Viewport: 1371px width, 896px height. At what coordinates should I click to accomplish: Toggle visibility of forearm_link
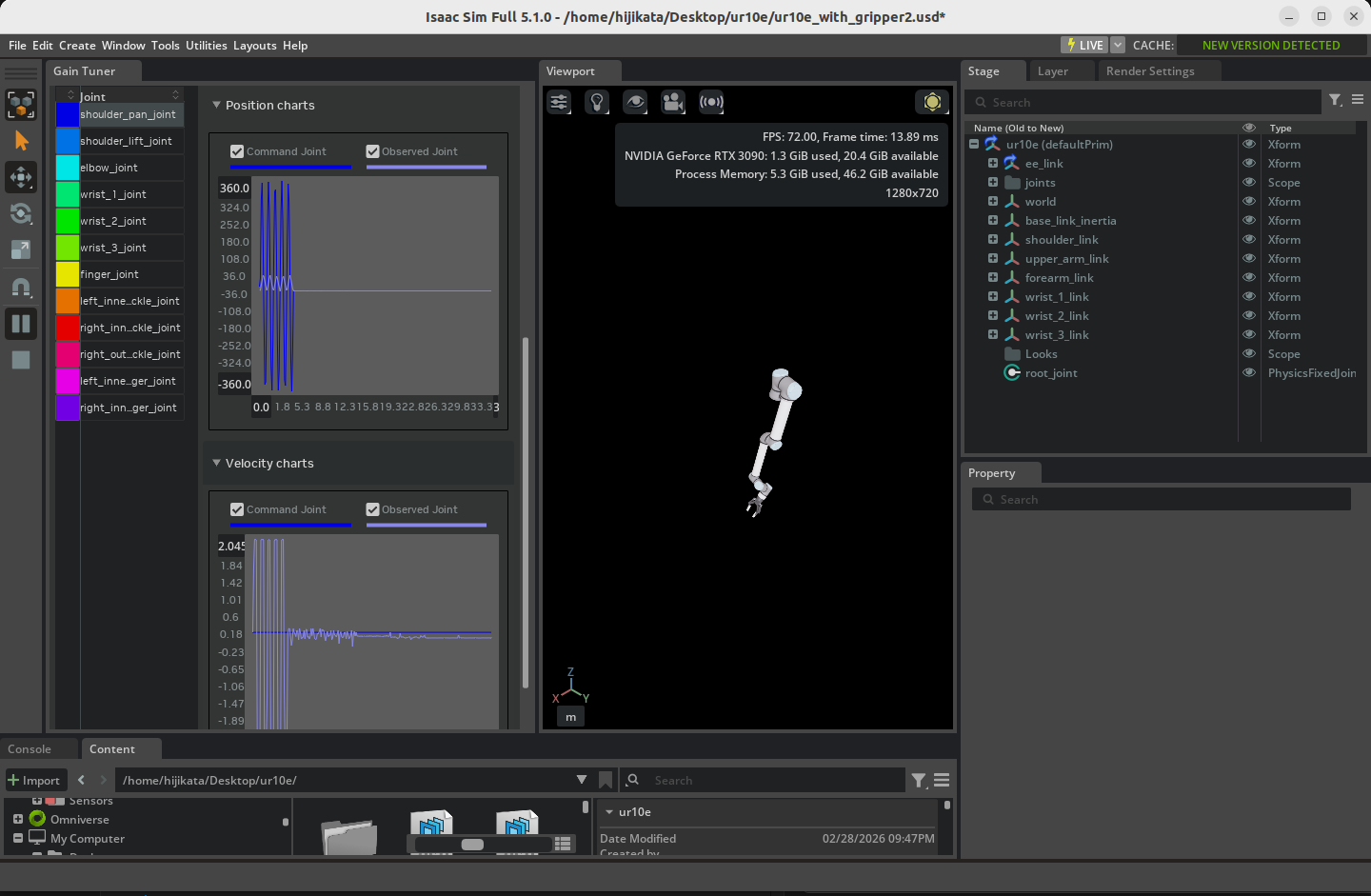1248,278
